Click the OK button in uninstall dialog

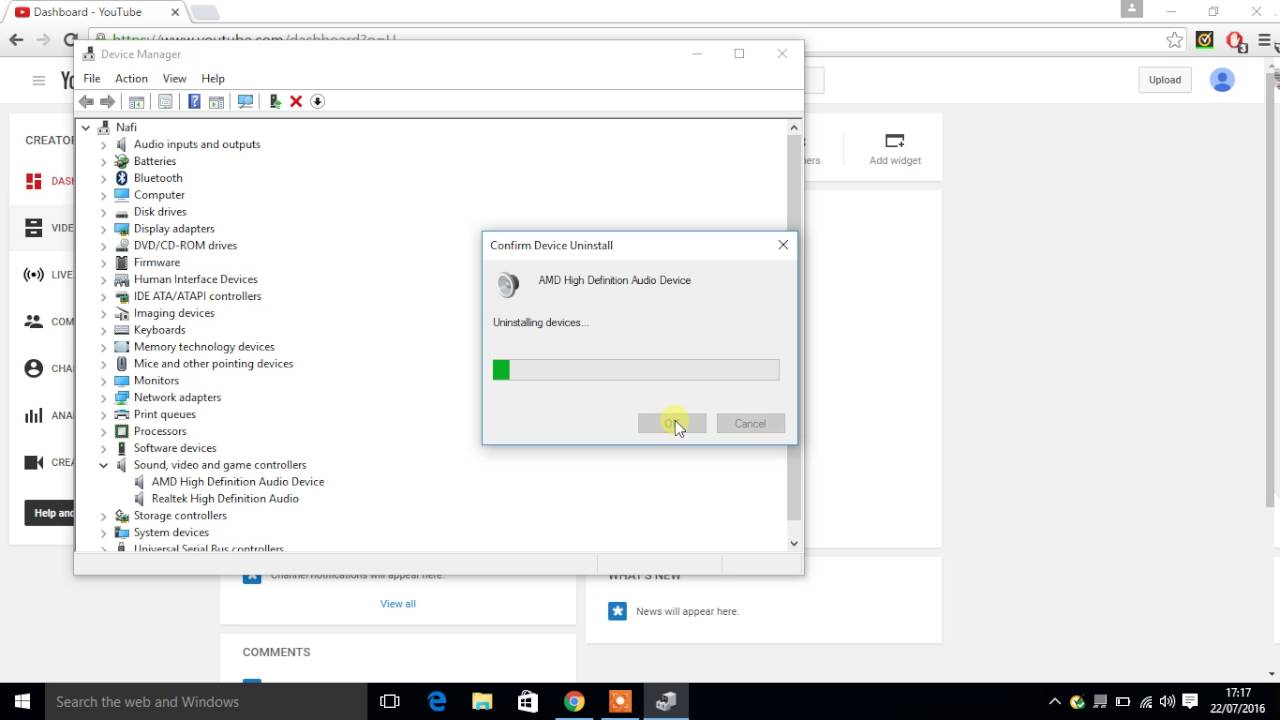point(672,424)
